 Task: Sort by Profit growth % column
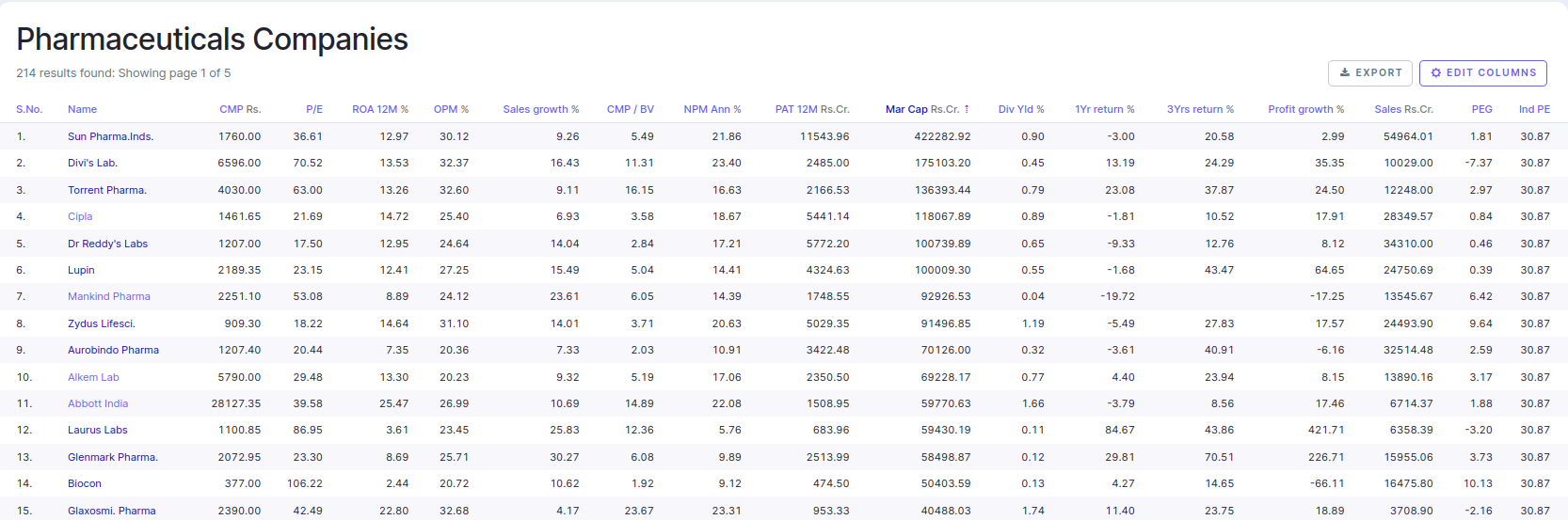pyautogui.click(x=1305, y=109)
